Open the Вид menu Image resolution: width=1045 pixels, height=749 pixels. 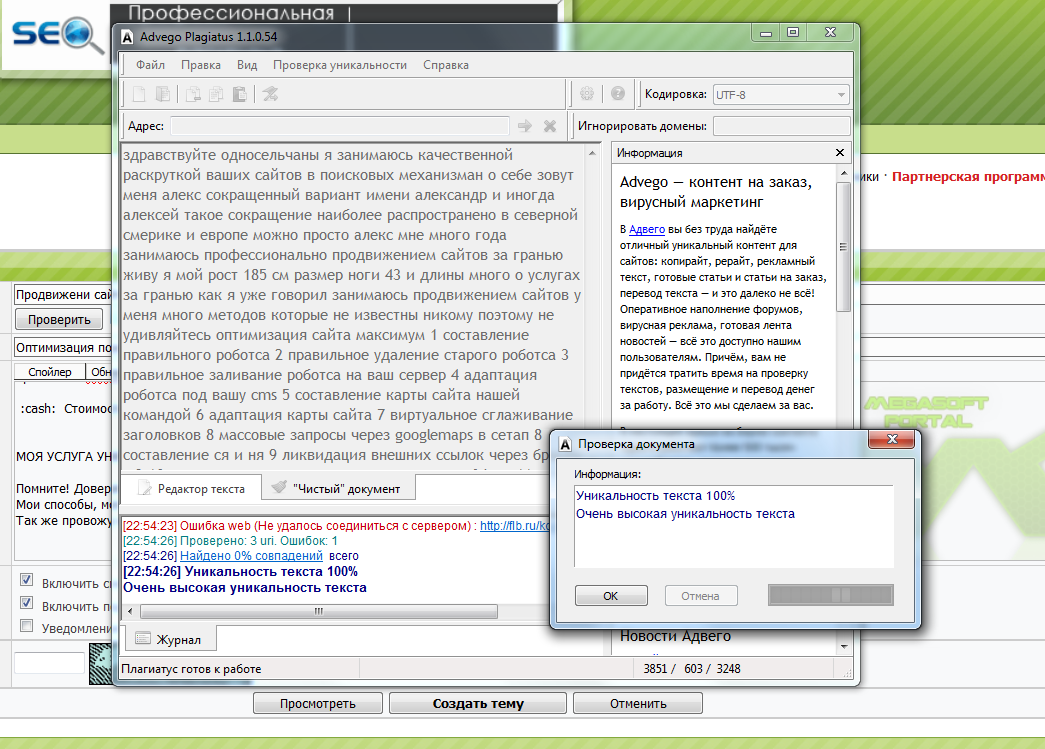(247, 65)
